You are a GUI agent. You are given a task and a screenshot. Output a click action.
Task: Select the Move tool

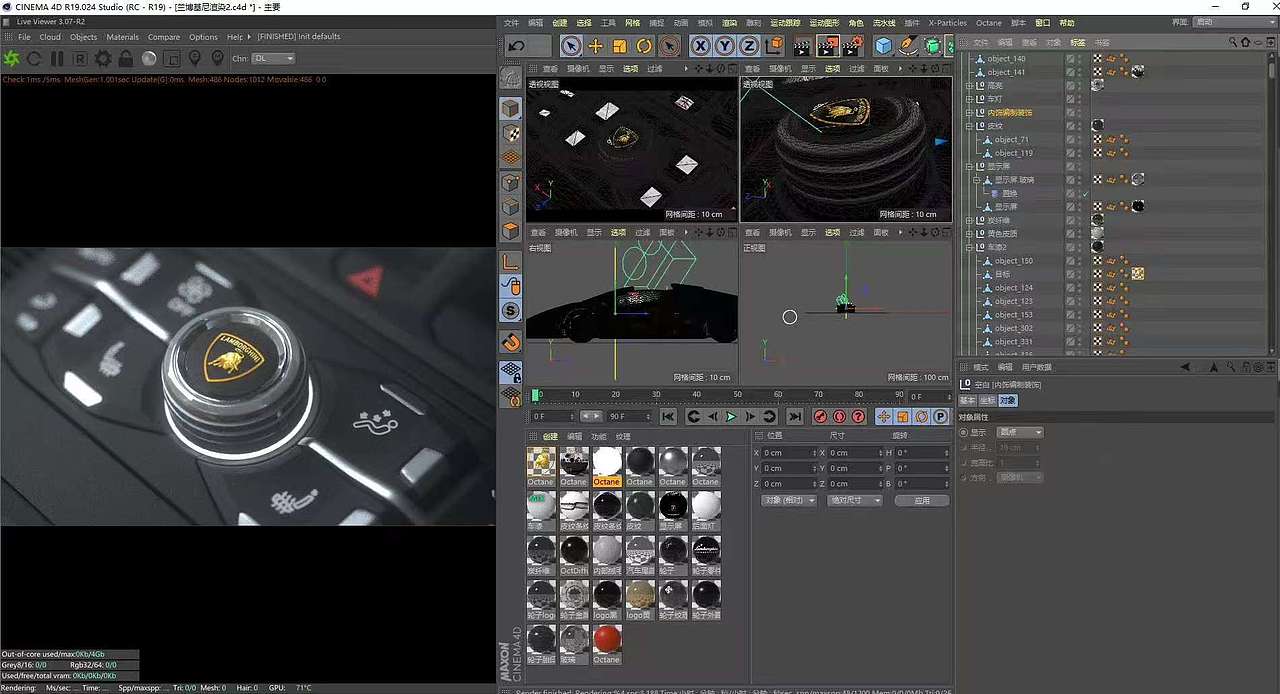coord(595,46)
